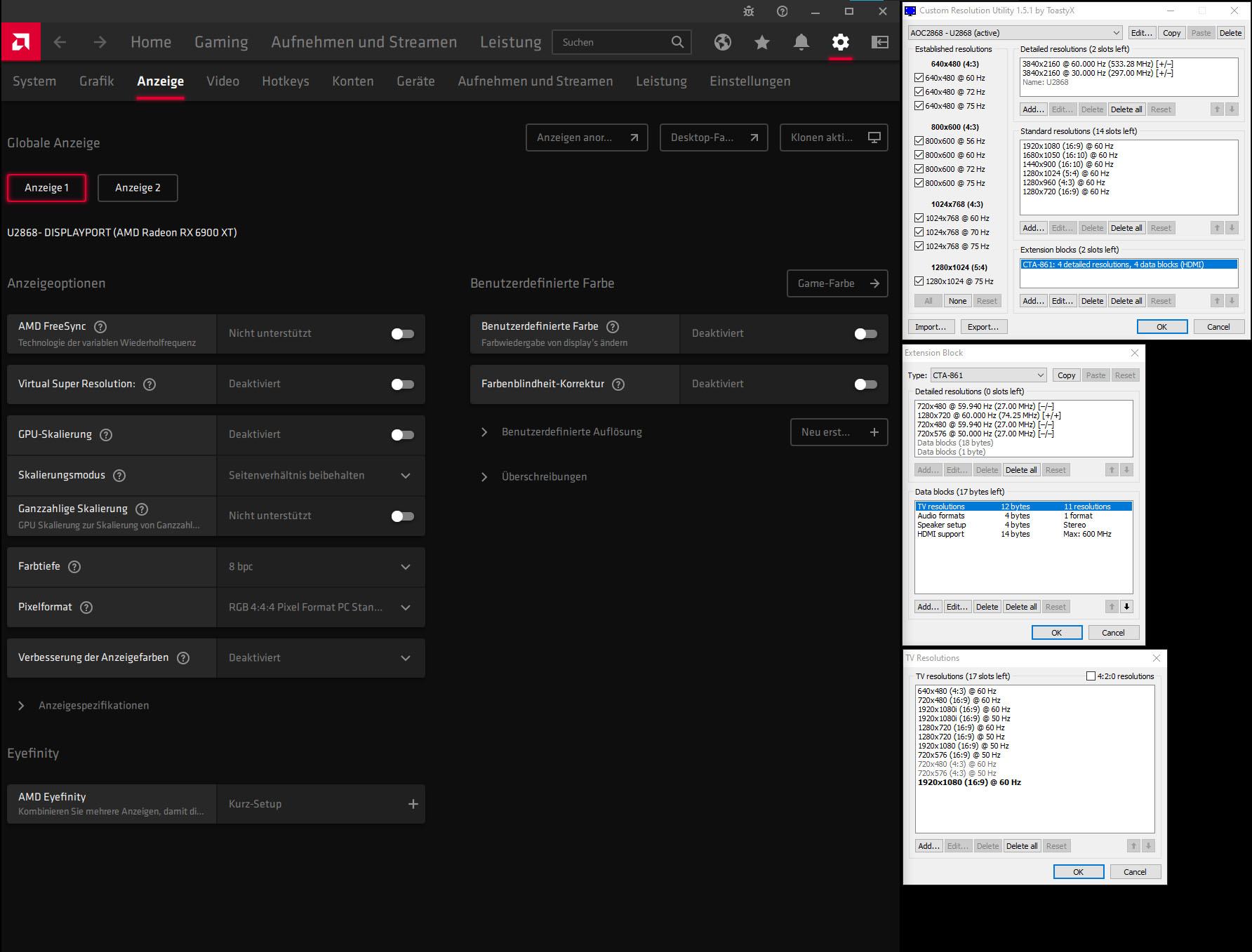
Task: Click Export... button in CRU
Action: click(x=983, y=327)
